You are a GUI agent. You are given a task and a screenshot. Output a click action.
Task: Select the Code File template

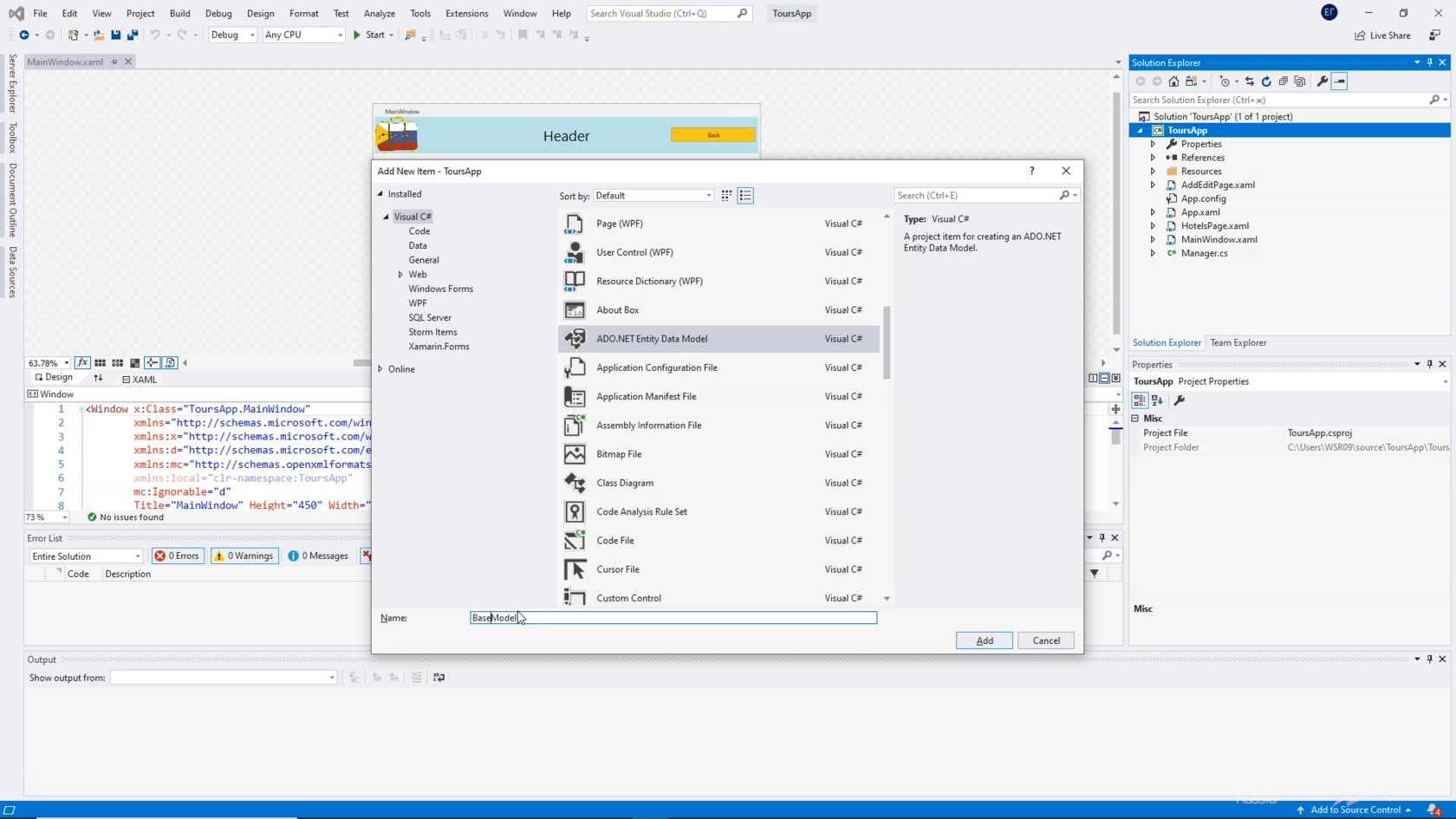[718, 540]
